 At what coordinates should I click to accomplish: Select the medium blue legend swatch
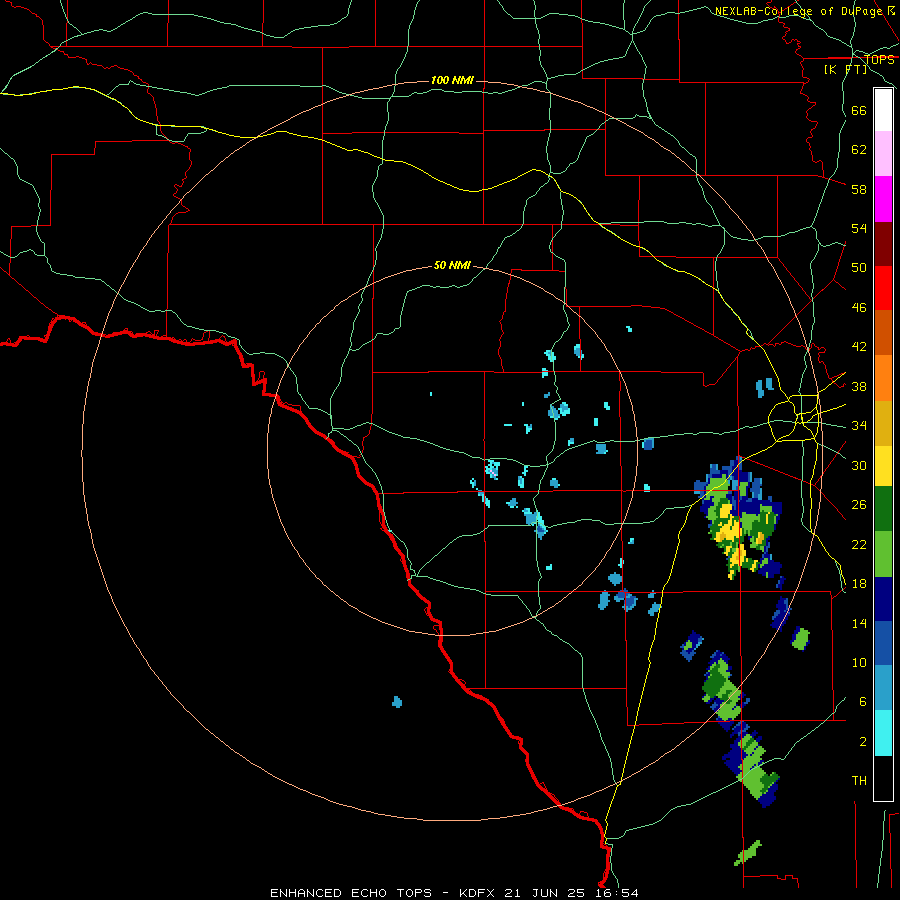pos(883,643)
